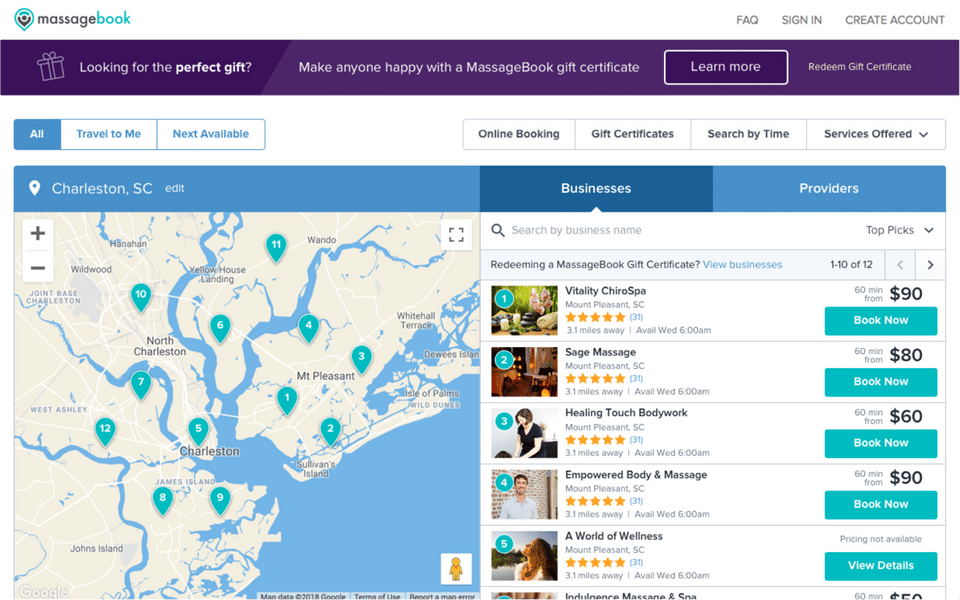Toggle the Online Booking filter
This screenshot has width=960, height=600.
[518, 134]
